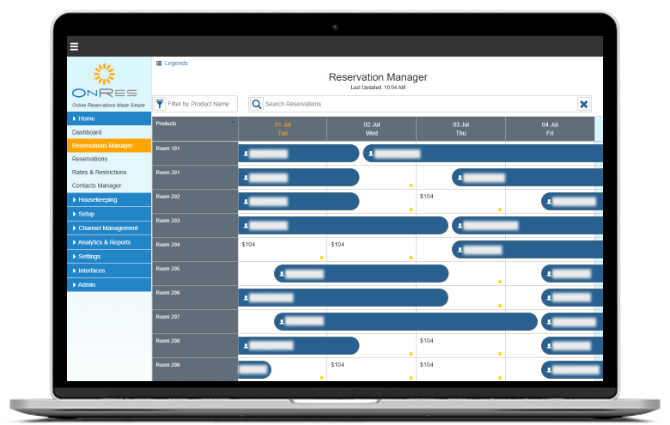This screenshot has height=425, width=670.
Task: Expand the Analytics & Reports section
Action: pos(108,242)
